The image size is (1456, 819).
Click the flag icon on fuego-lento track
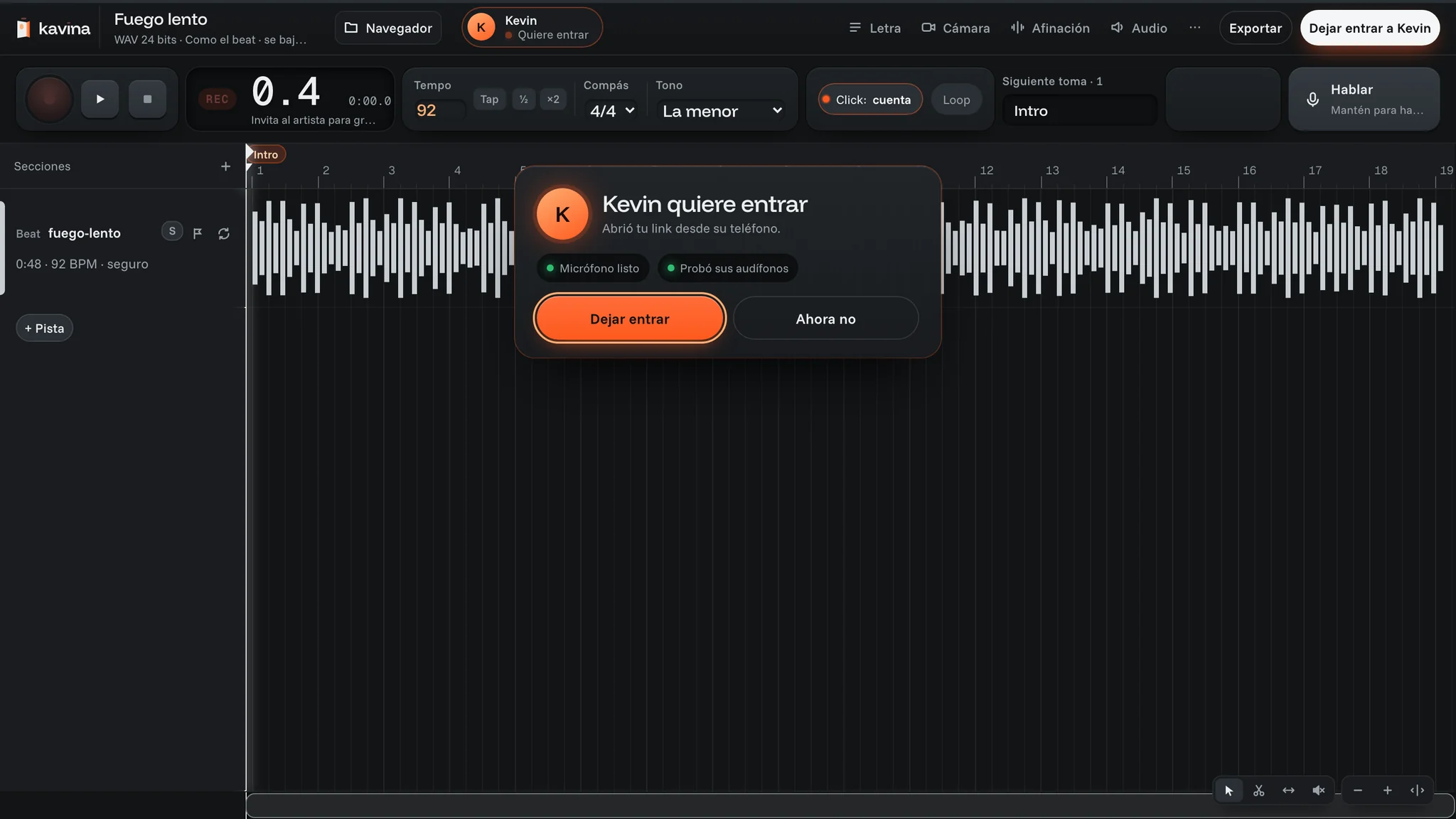(198, 233)
